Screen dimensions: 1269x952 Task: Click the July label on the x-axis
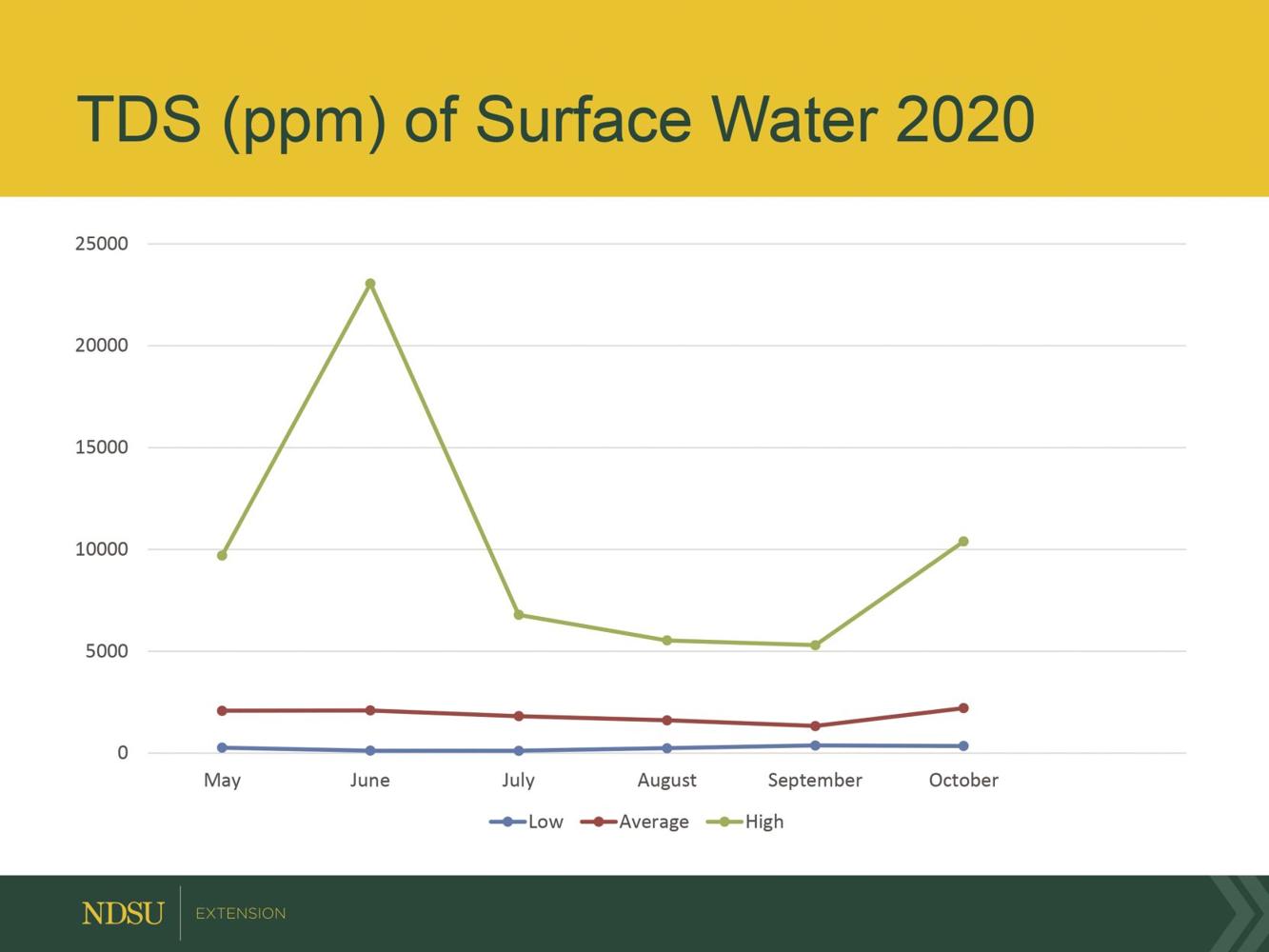coord(518,780)
